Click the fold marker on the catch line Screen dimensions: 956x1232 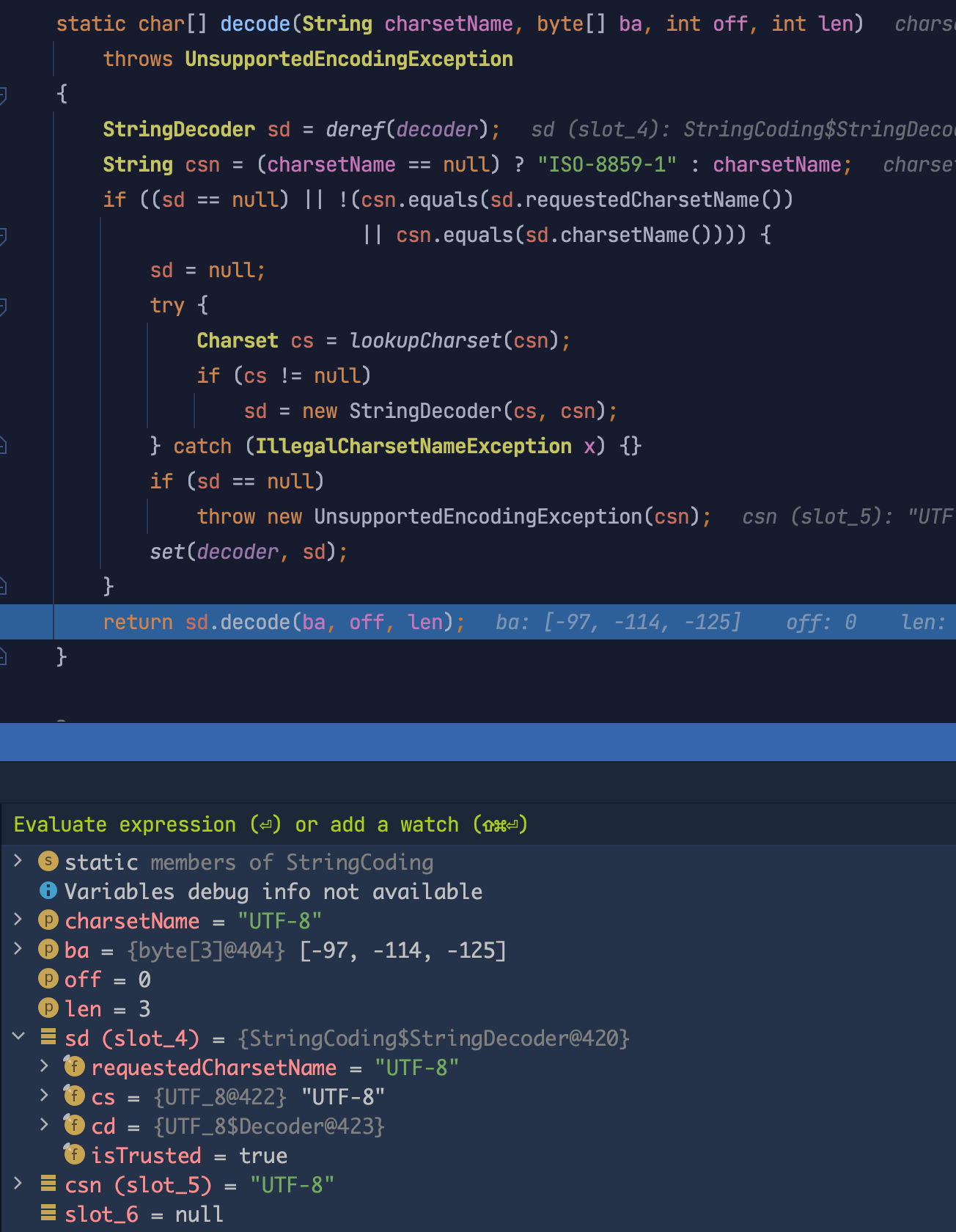pos(3,445)
